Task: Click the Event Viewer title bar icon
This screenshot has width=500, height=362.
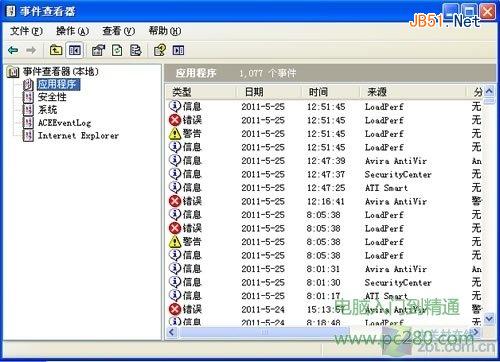Action: (x=10, y=11)
